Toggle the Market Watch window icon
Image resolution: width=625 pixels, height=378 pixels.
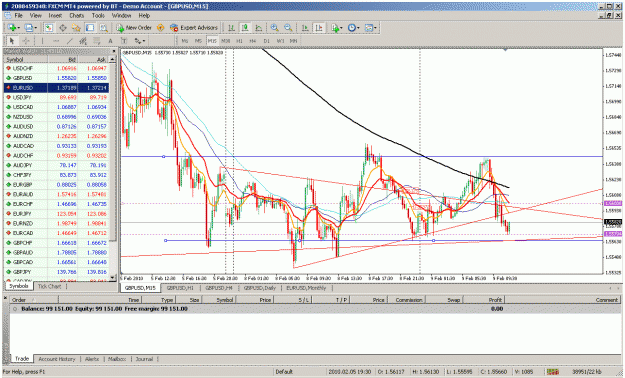click(49, 28)
